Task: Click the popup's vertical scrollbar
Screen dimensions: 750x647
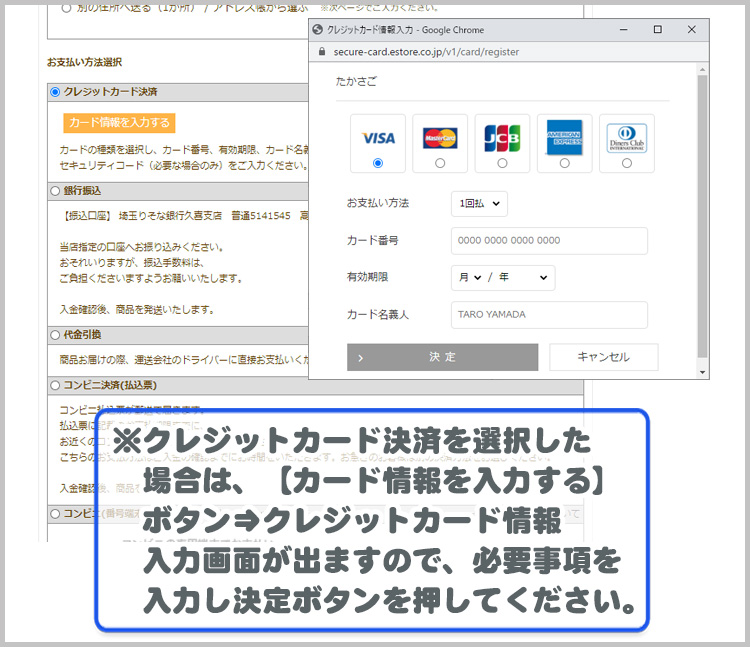Action: tap(702, 216)
